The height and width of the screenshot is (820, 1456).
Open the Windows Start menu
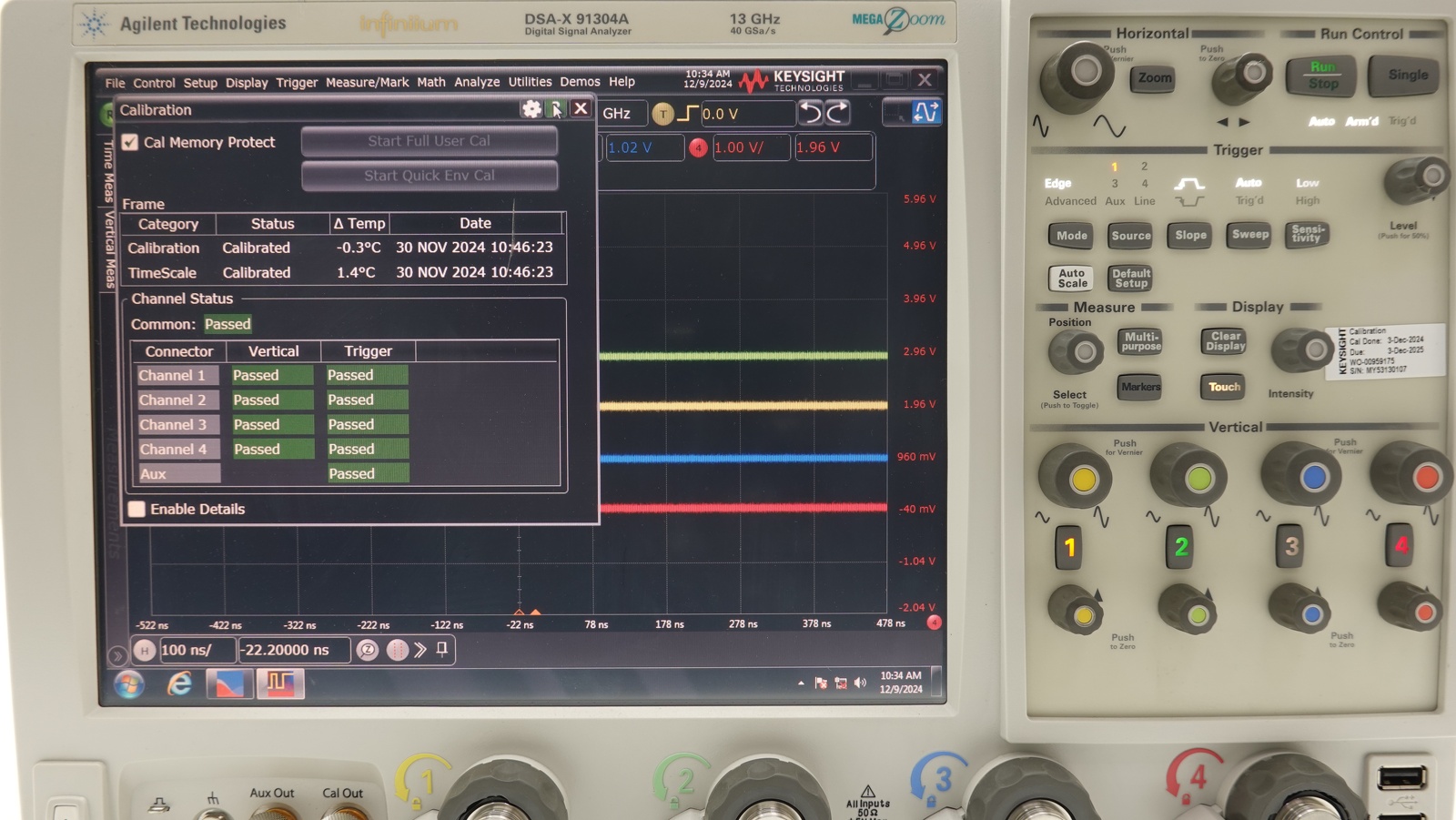(129, 683)
